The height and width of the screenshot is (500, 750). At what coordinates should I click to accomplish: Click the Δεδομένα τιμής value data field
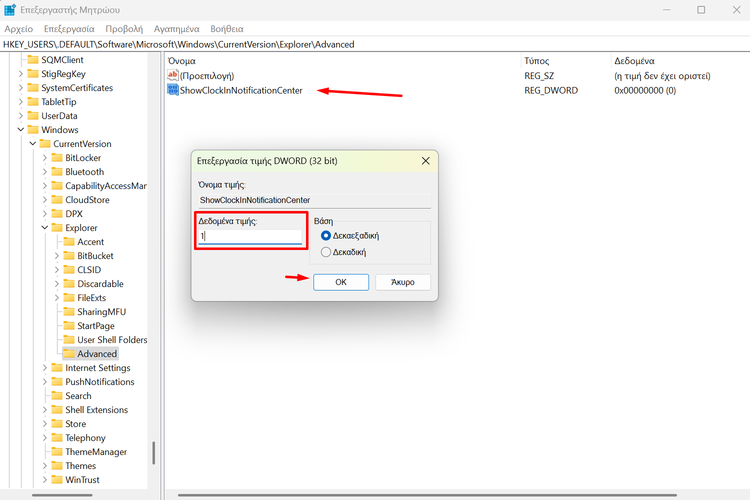point(250,236)
